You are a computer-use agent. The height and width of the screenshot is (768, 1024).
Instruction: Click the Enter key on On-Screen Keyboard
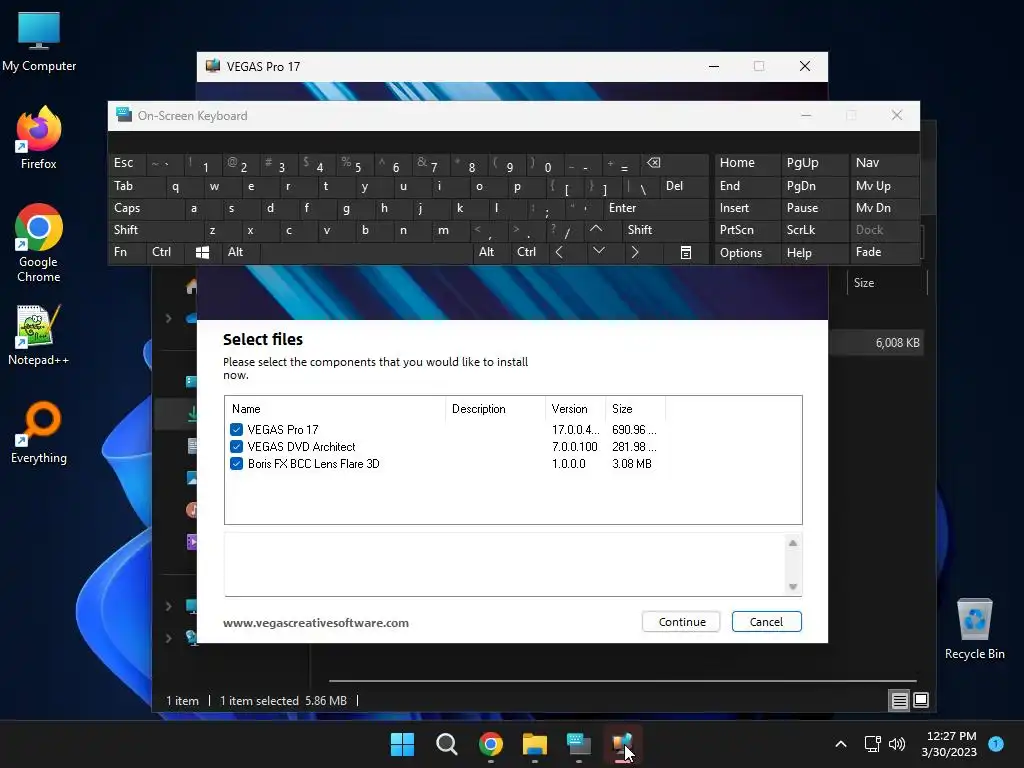tap(656, 208)
